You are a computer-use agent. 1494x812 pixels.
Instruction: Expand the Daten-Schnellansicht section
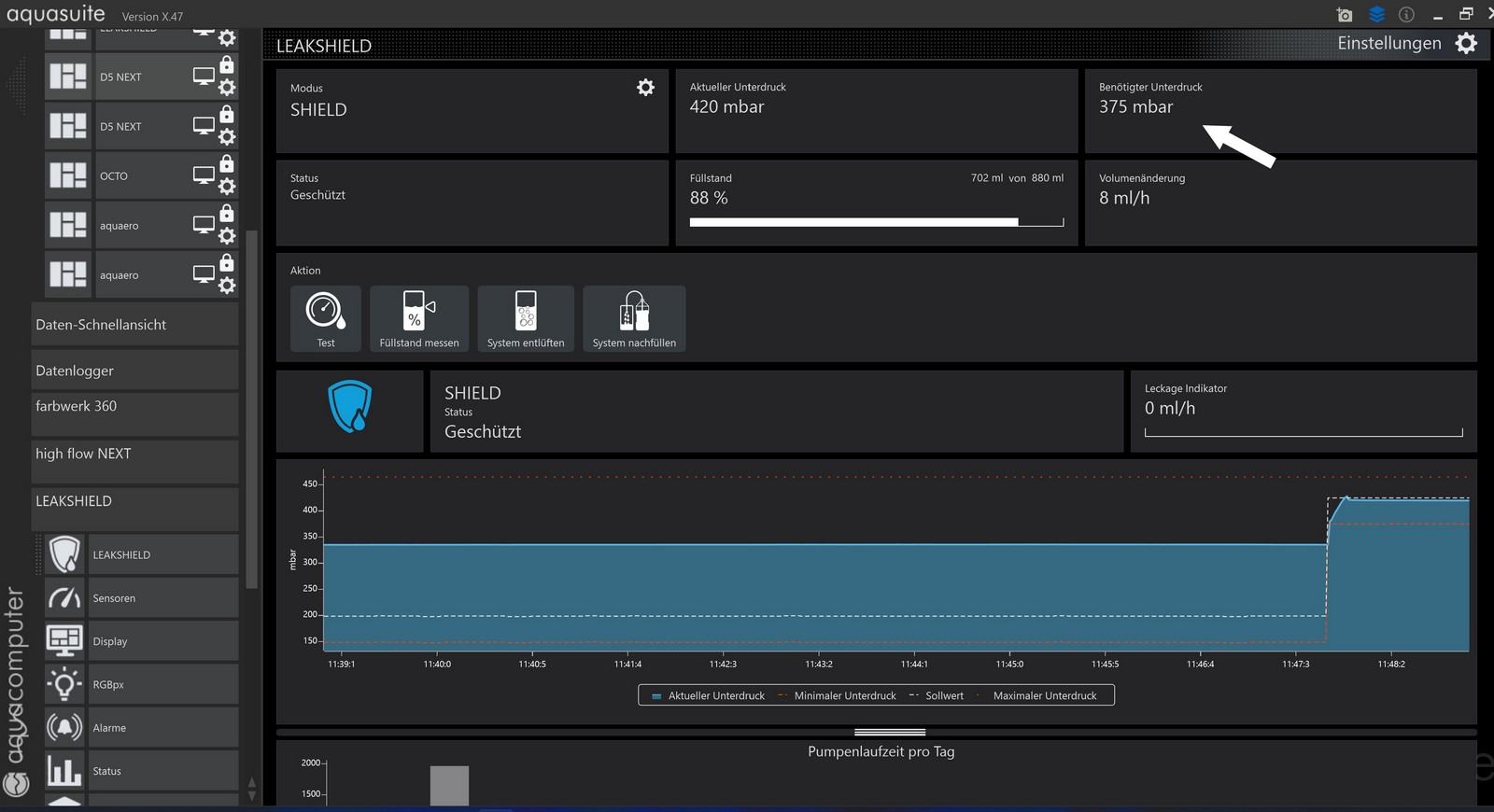coord(134,324)
